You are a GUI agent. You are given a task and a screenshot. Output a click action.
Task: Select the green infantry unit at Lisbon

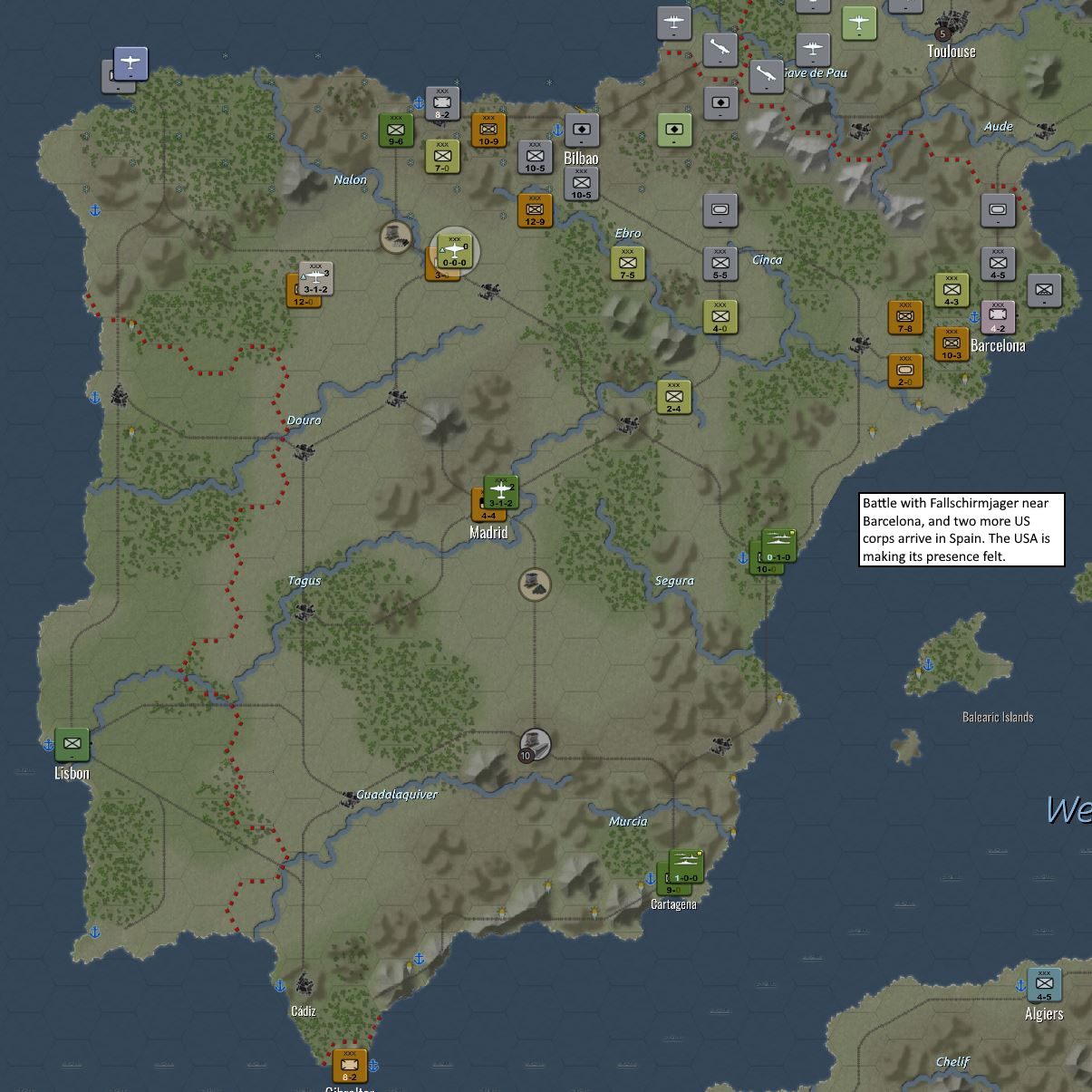[x=72, y=744]
